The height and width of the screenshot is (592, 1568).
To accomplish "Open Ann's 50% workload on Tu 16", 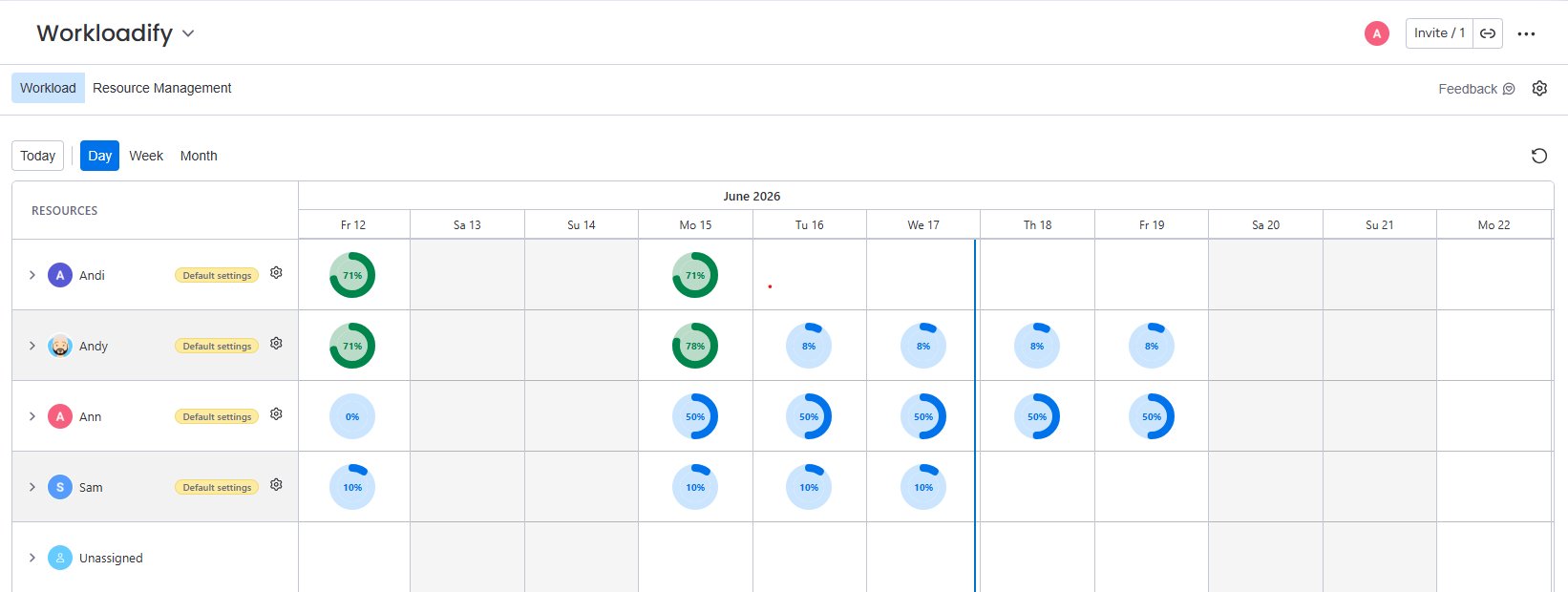I will coord(809,416).
